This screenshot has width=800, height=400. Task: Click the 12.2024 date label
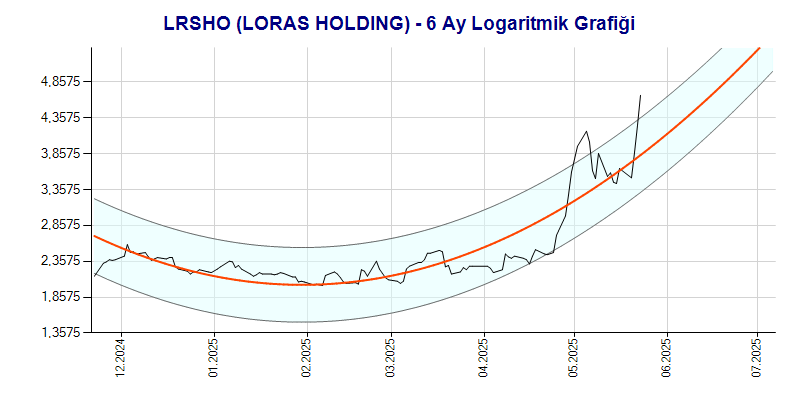click(121, 358)
